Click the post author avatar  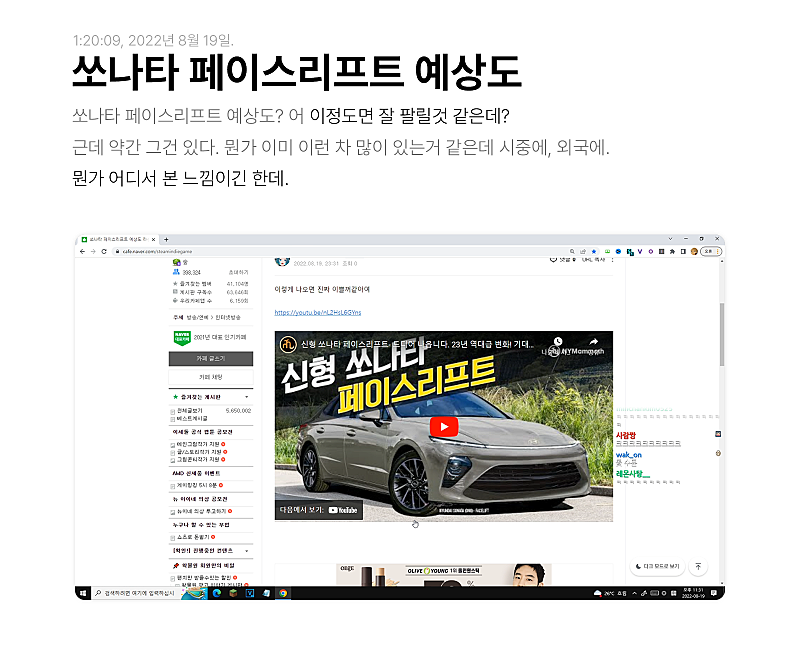click(x=282, y=262)
